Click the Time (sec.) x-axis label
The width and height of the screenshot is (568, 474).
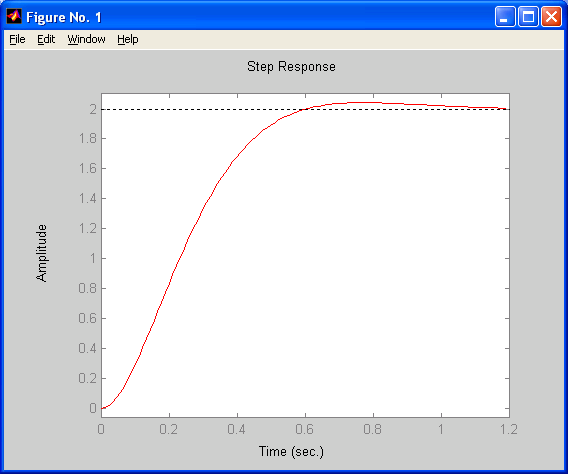291,452
